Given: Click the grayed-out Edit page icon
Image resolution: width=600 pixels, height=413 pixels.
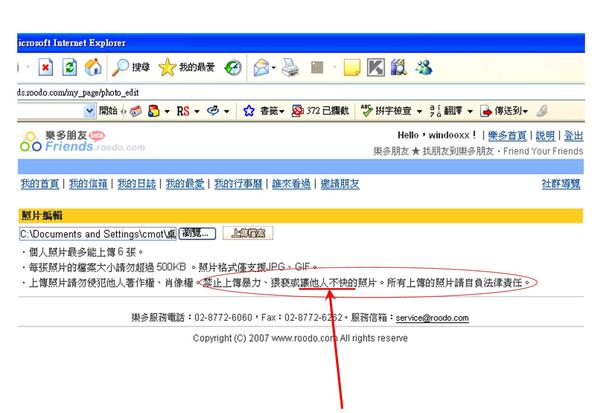Looking at the screenshot, I should pos(317,68).
